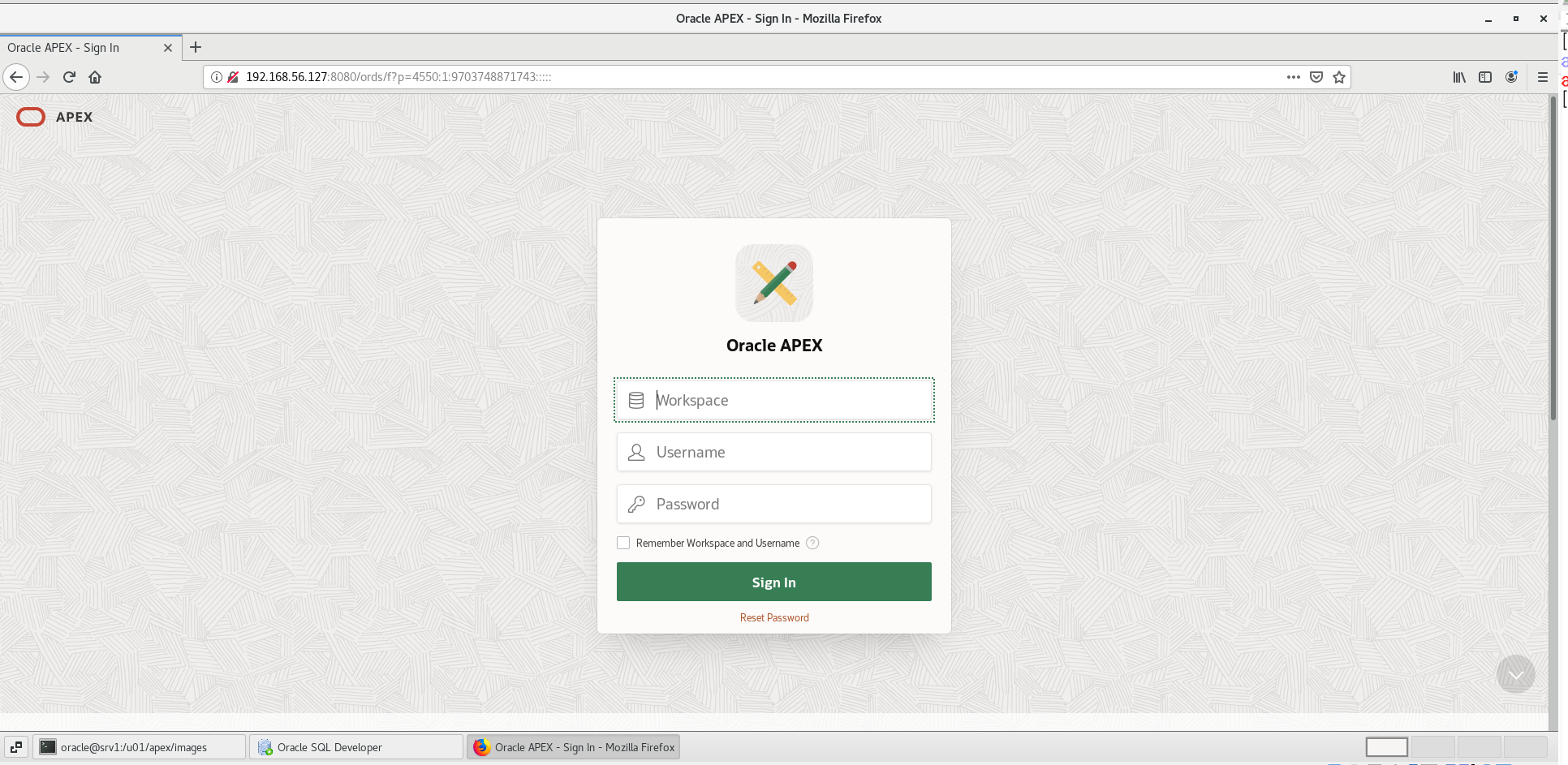1568x765 pixels.
Task: Open help for Remember Workspace and Username
Action: [812, 543]
